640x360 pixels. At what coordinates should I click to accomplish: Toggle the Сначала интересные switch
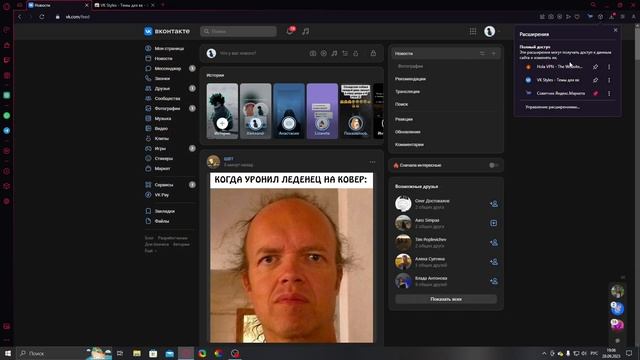[x=493, y=165]
